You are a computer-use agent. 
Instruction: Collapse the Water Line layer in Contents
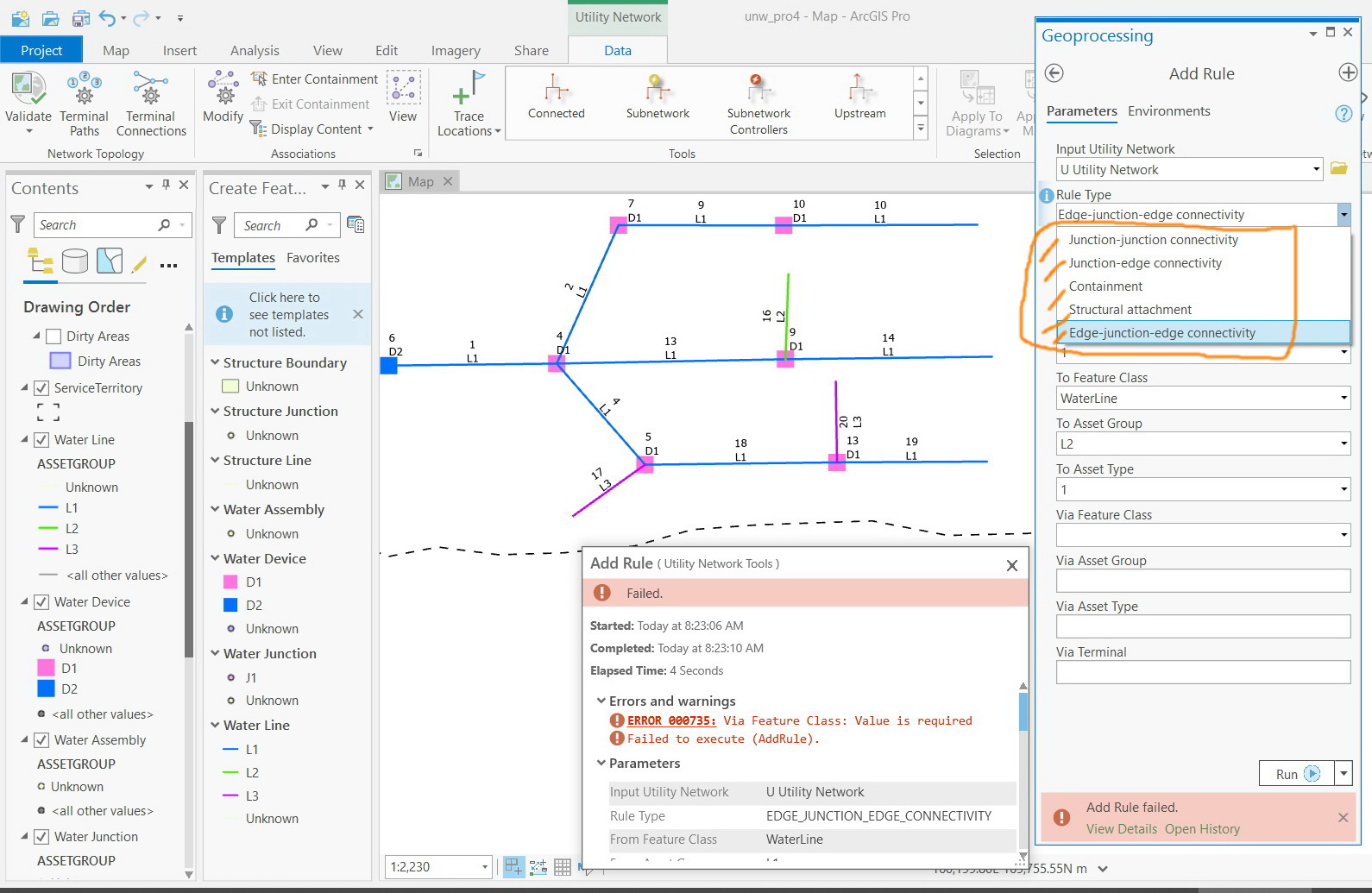tap(24, 439)
